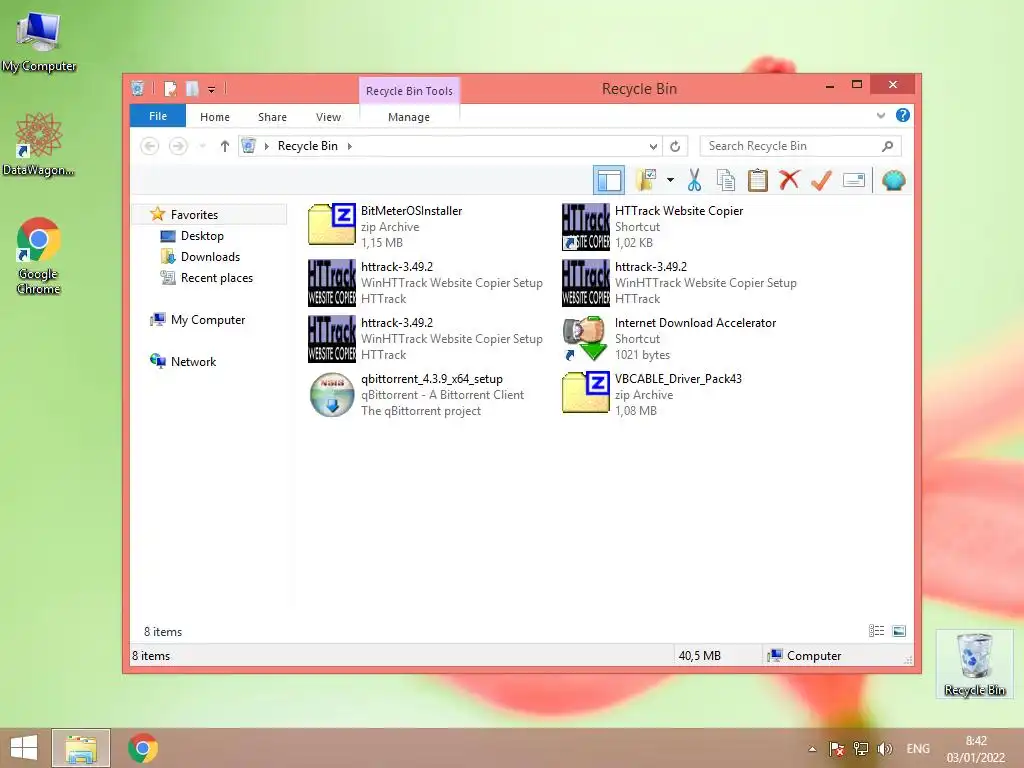Click the orange checkmark Properties icon
The image size is (1024, 768).
click(x=821, y=180)
